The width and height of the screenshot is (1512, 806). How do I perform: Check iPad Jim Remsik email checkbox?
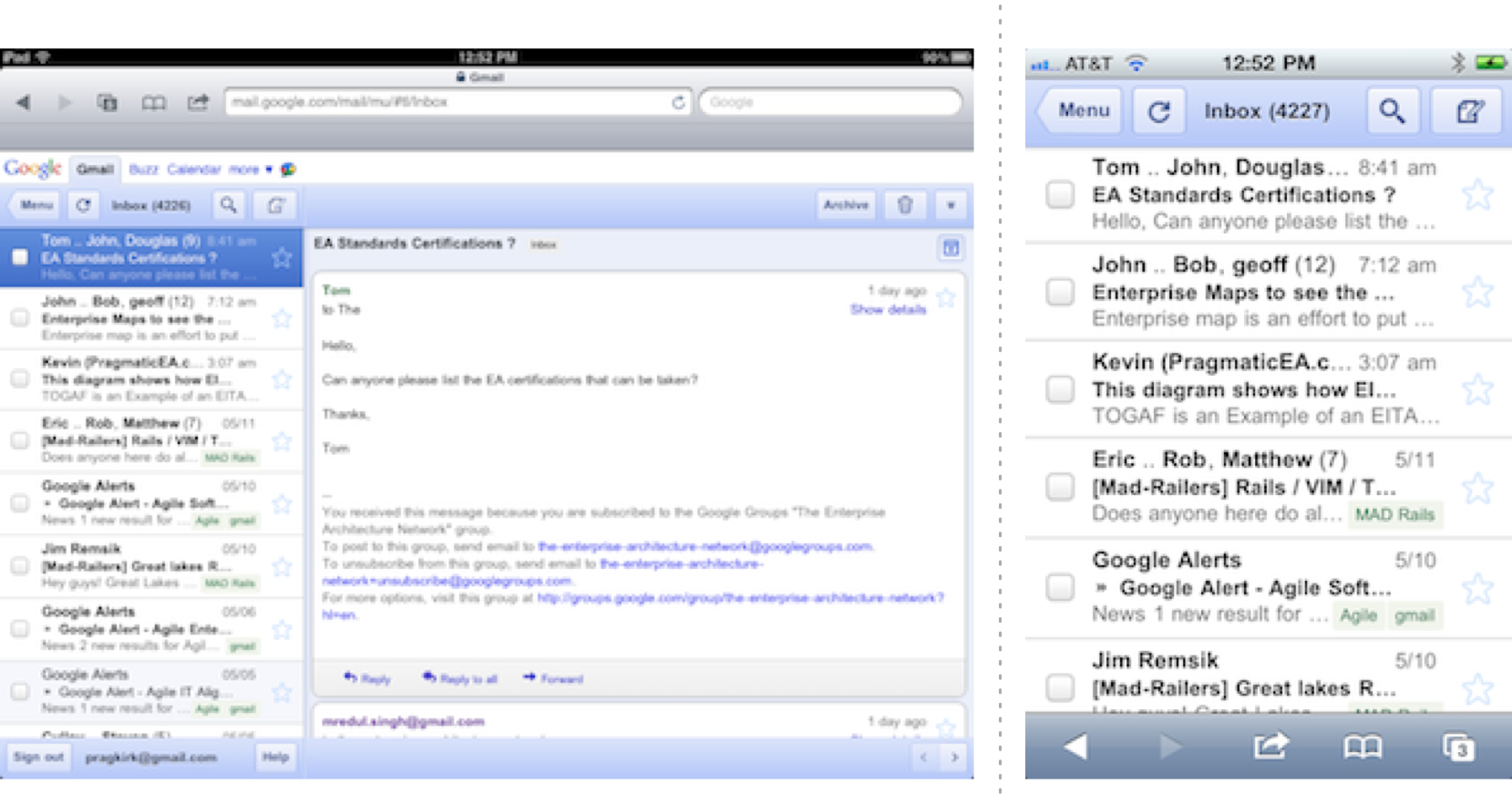(19, 565)
